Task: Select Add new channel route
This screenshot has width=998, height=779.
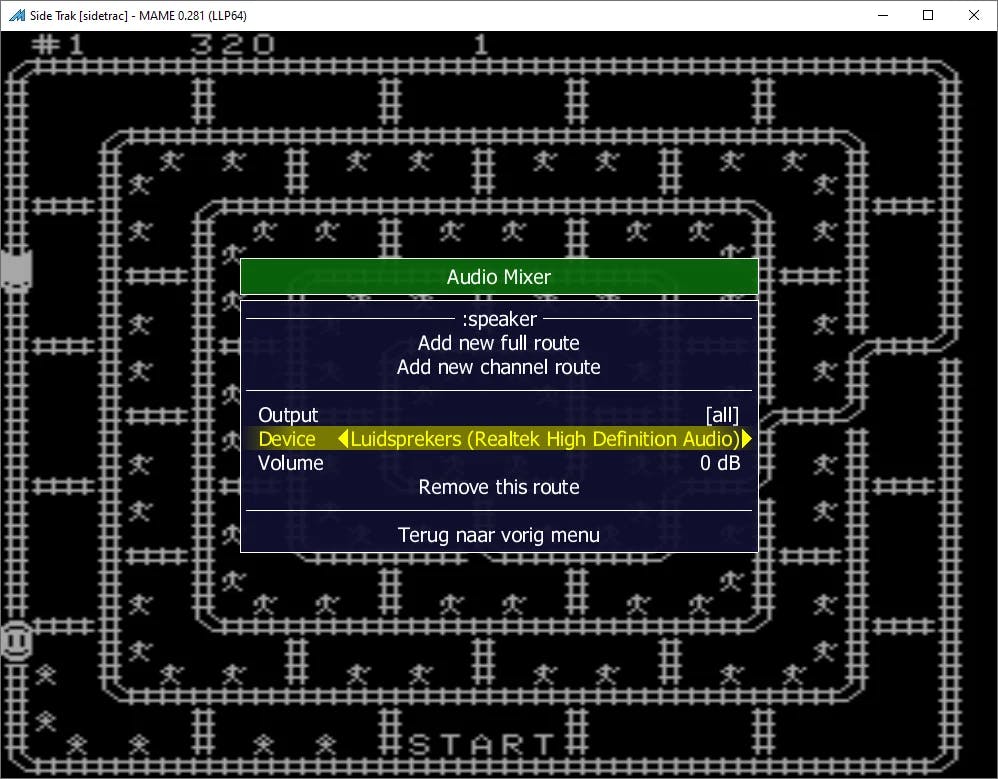Action: tap(499, 367)
